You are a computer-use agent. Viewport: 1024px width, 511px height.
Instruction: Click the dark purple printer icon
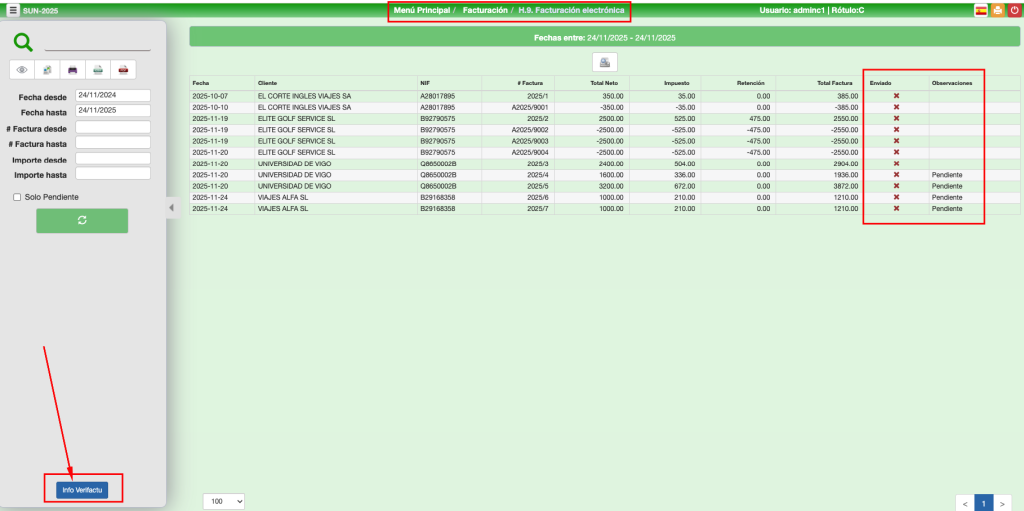pyautogui.click(x=72, y=70)
